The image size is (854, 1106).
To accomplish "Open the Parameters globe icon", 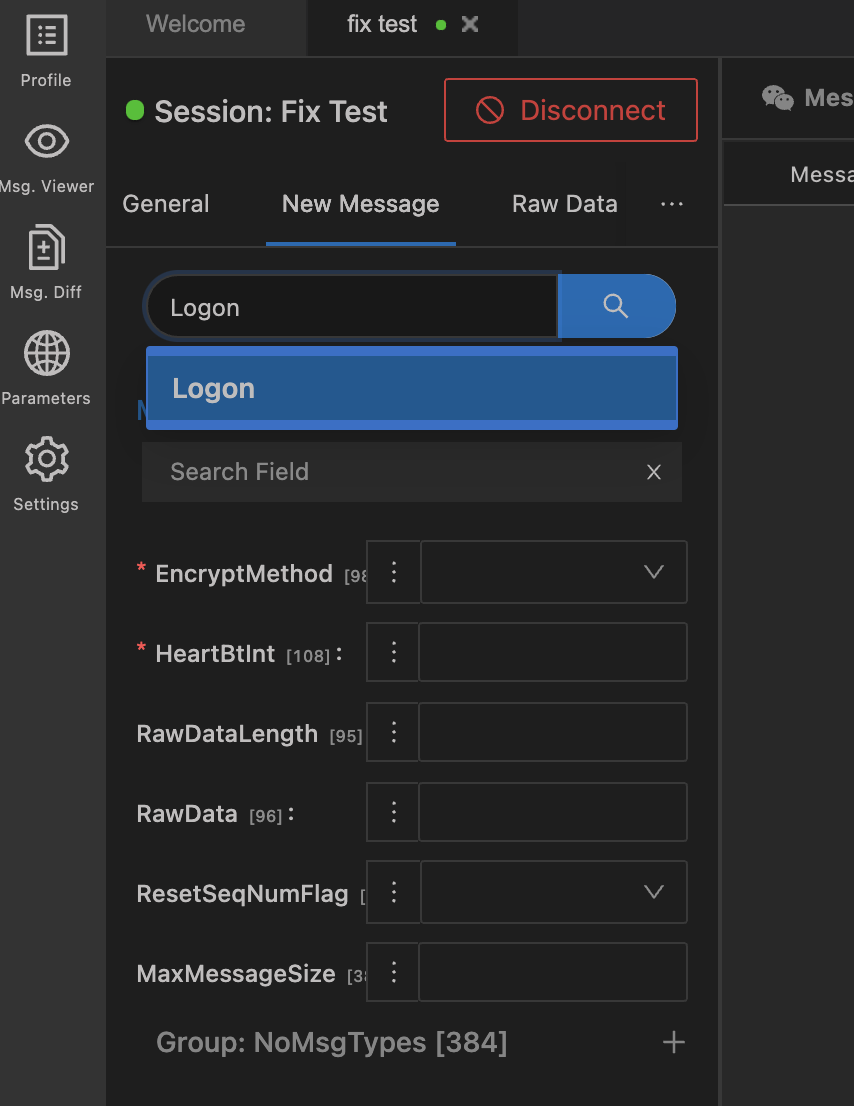I will click(46, 353).
